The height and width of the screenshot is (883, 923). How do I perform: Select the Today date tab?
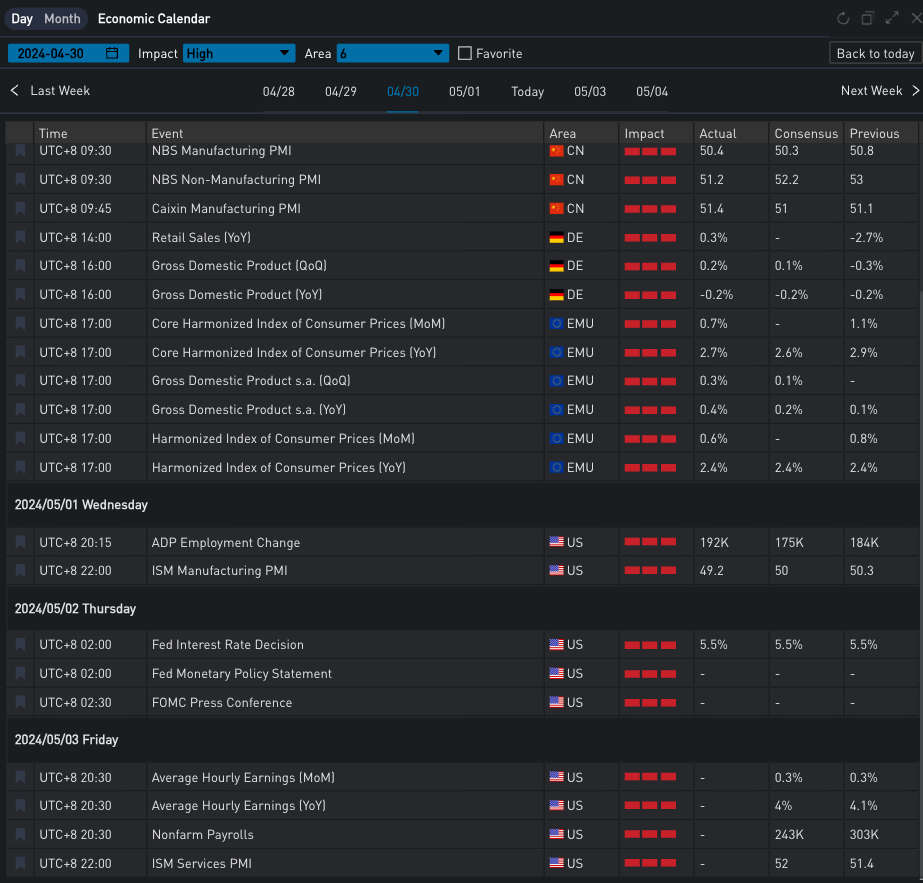[527, 91]
